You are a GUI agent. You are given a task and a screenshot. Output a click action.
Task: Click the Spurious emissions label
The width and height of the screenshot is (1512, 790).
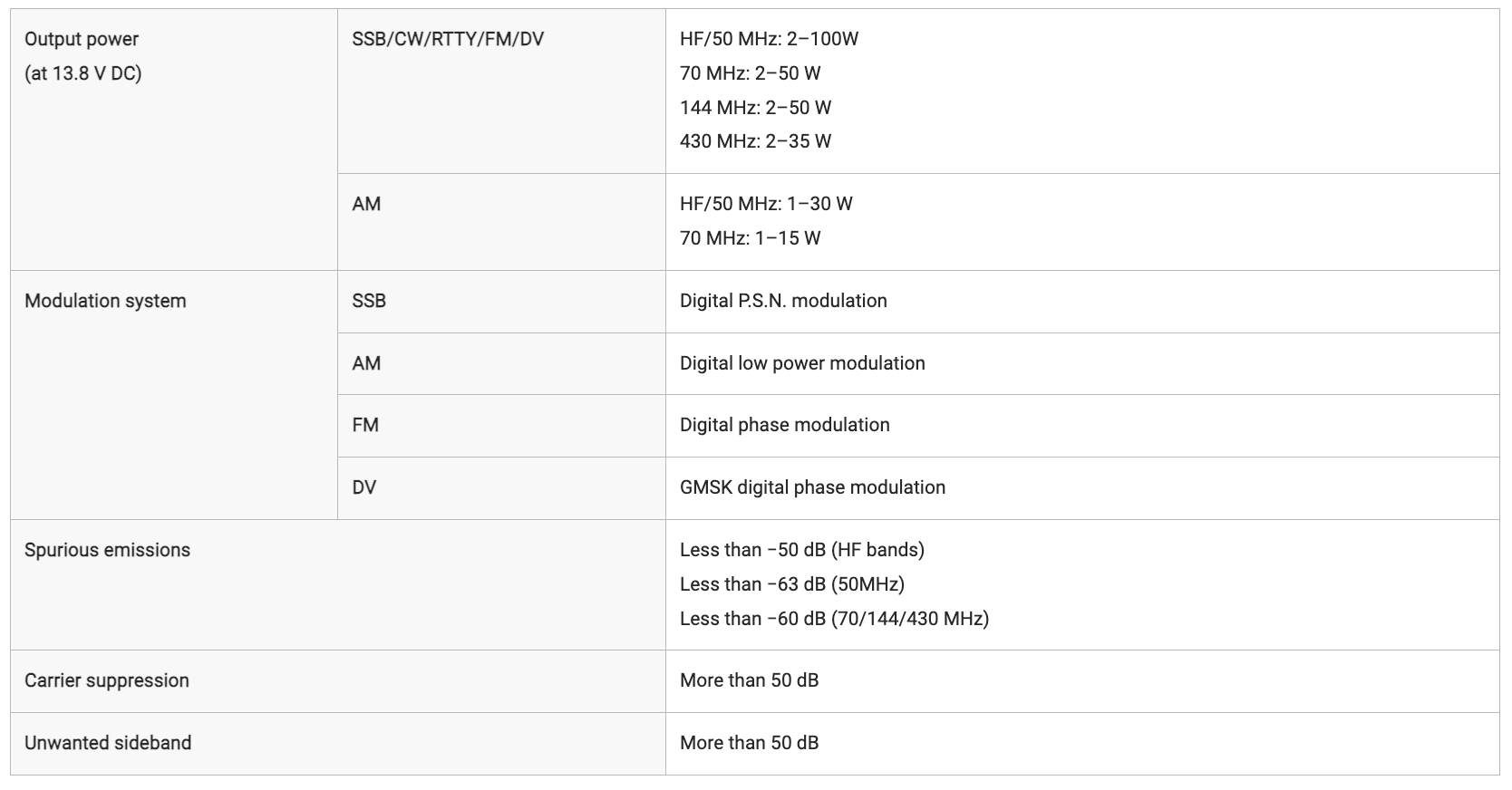[107, 550]
